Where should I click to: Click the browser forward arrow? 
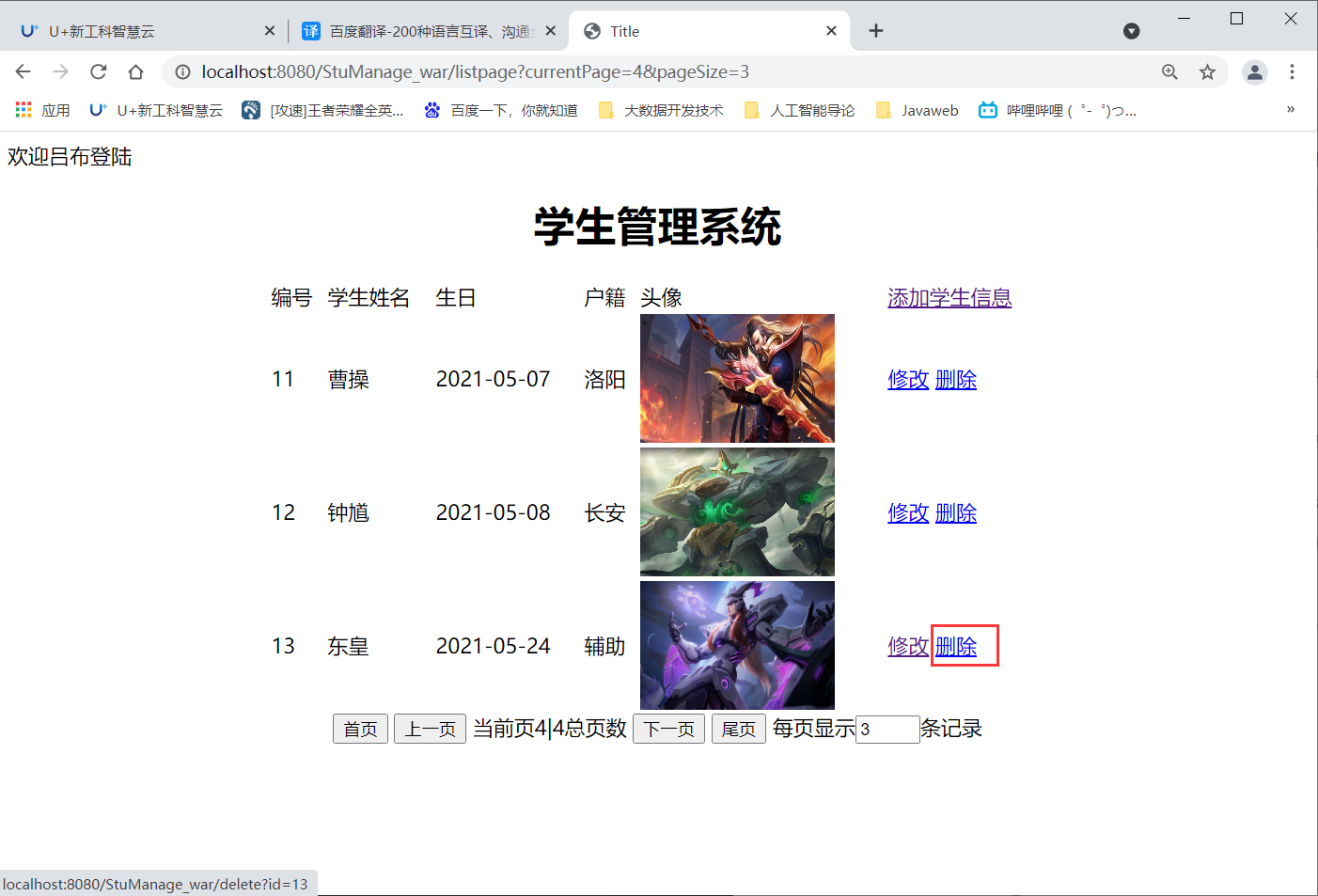click(x=61, y=71)
